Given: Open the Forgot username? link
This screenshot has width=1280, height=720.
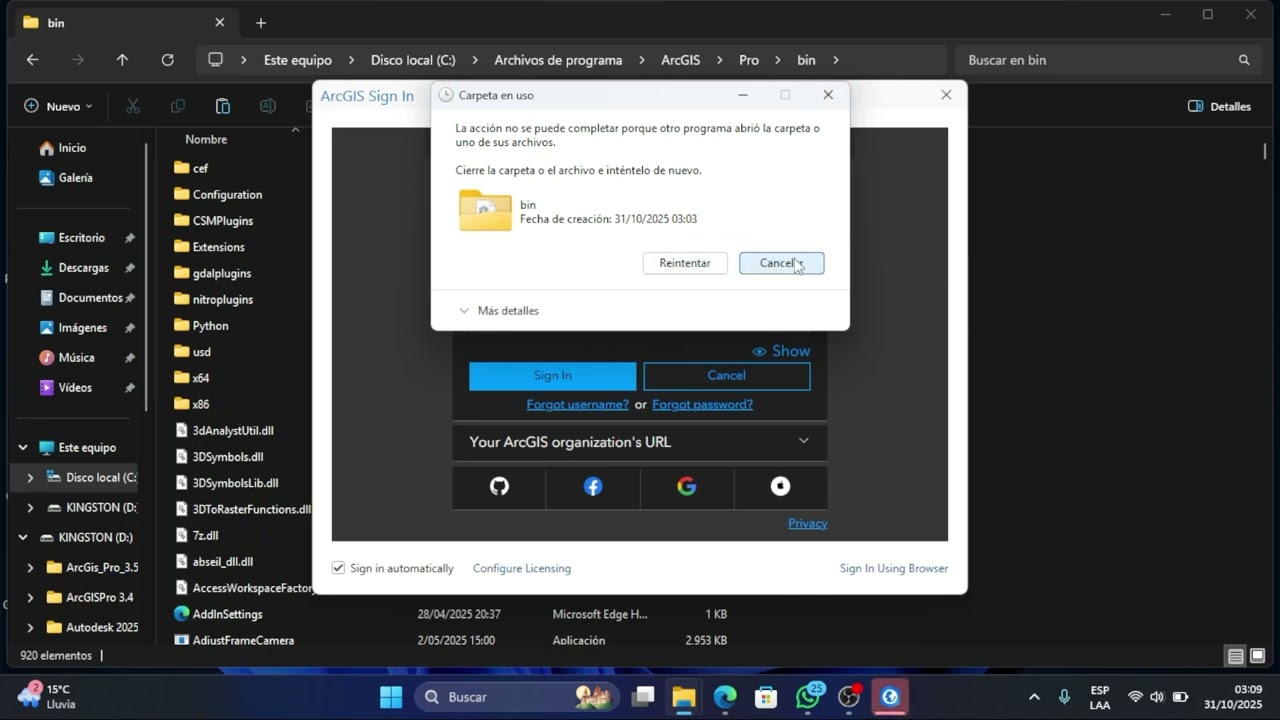Looking at the screenshot, I should pos(578,404).
